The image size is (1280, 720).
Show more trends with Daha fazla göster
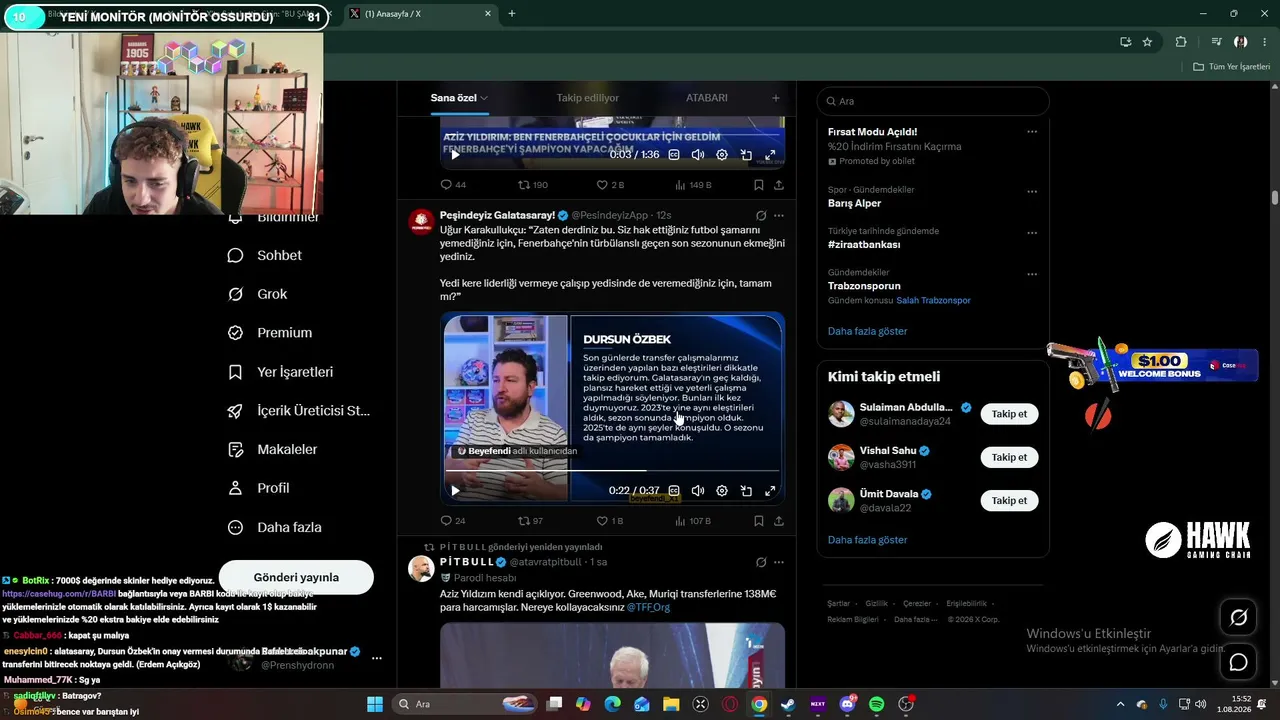coord(867,331)
